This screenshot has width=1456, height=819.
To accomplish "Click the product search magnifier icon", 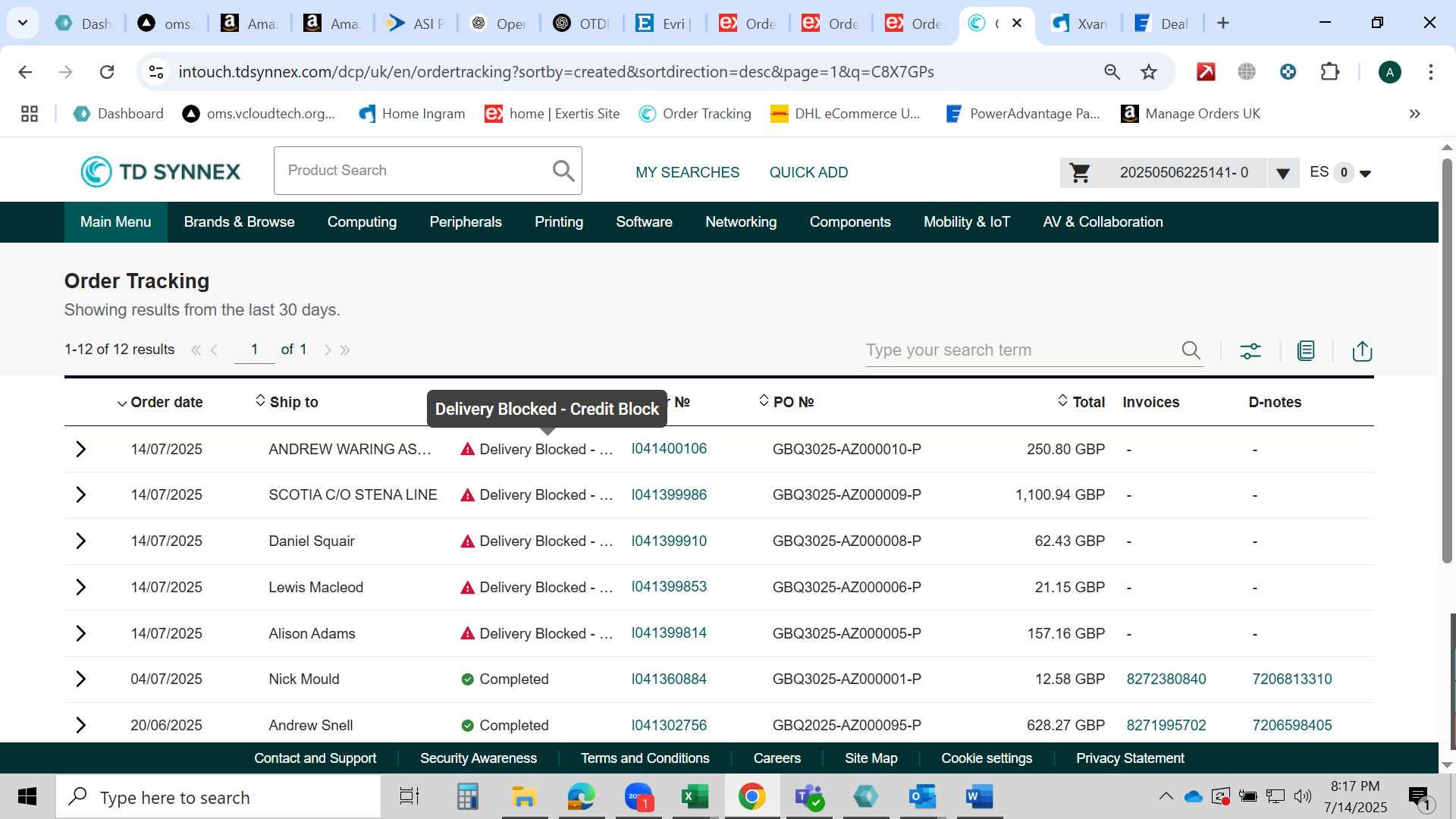I will point(563,171).
